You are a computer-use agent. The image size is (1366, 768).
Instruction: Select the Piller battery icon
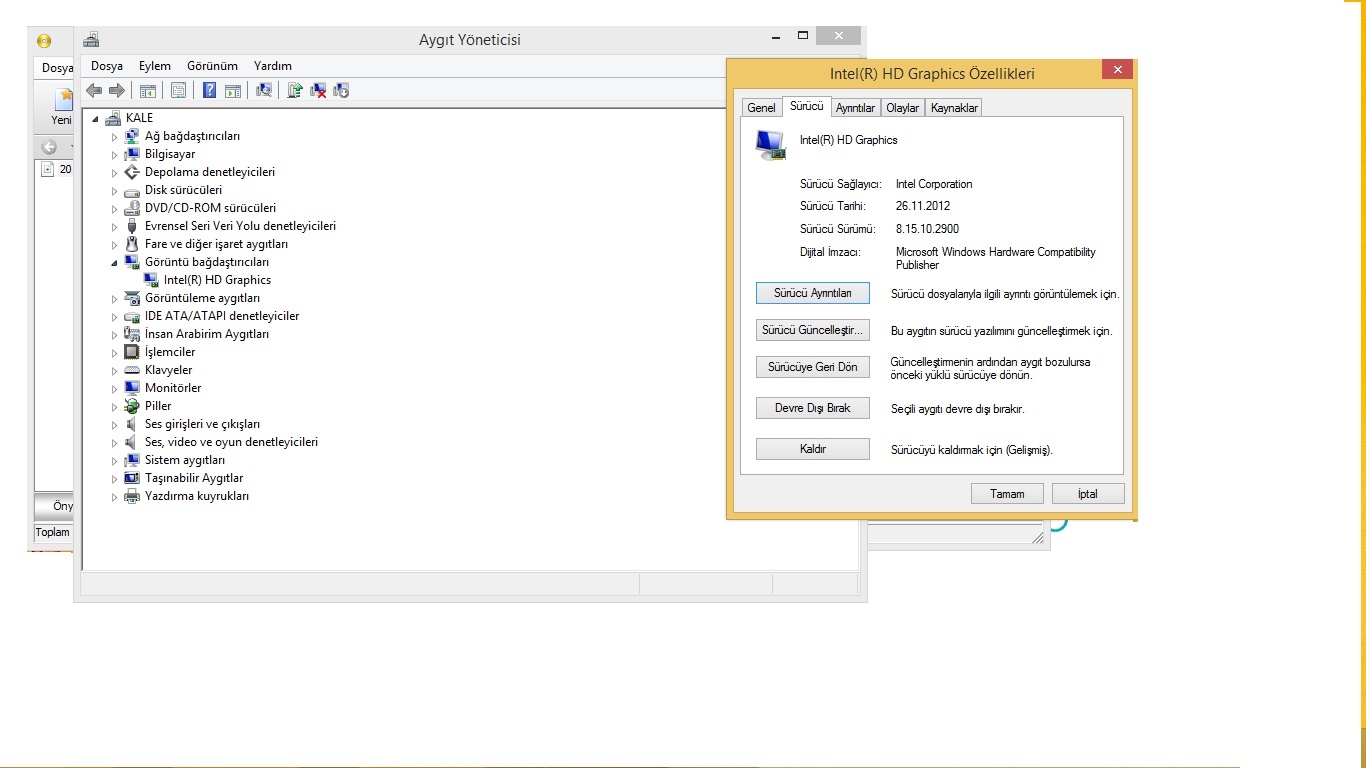(132, 406)
